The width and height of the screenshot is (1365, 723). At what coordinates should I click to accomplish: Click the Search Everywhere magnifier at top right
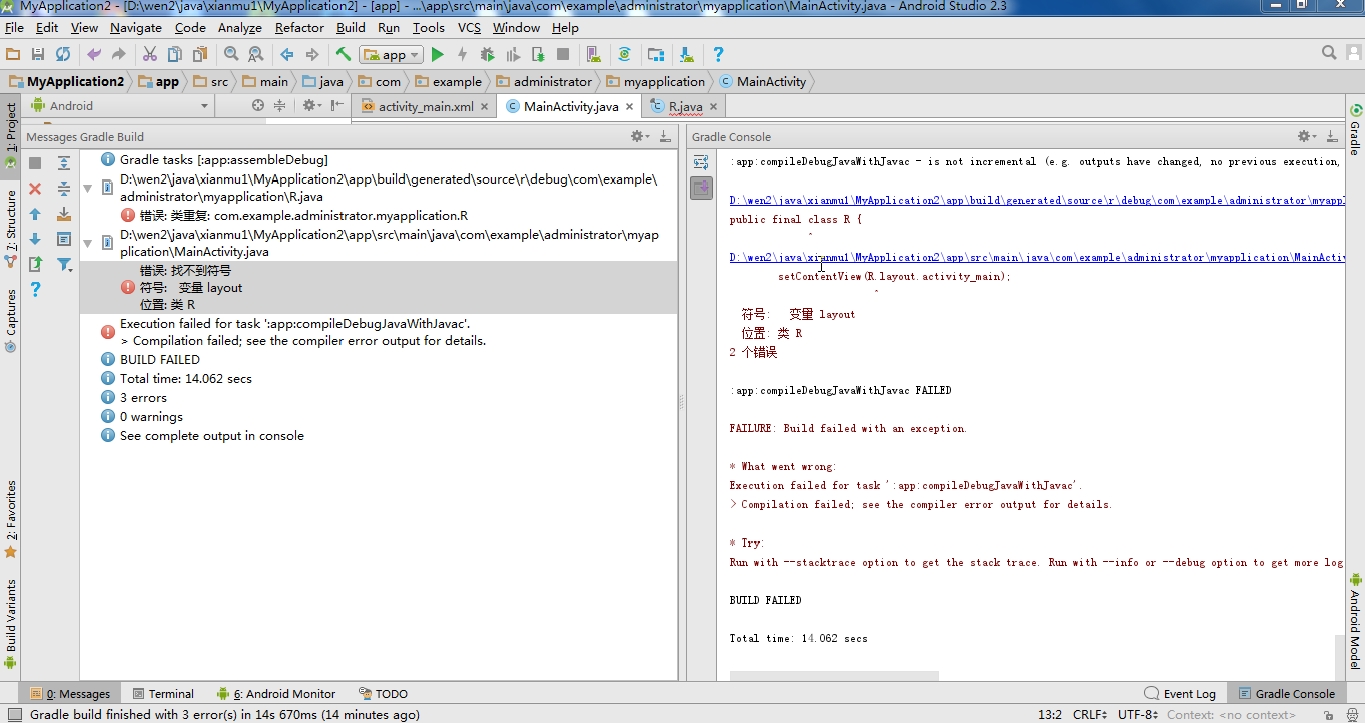coord(1329,53)
